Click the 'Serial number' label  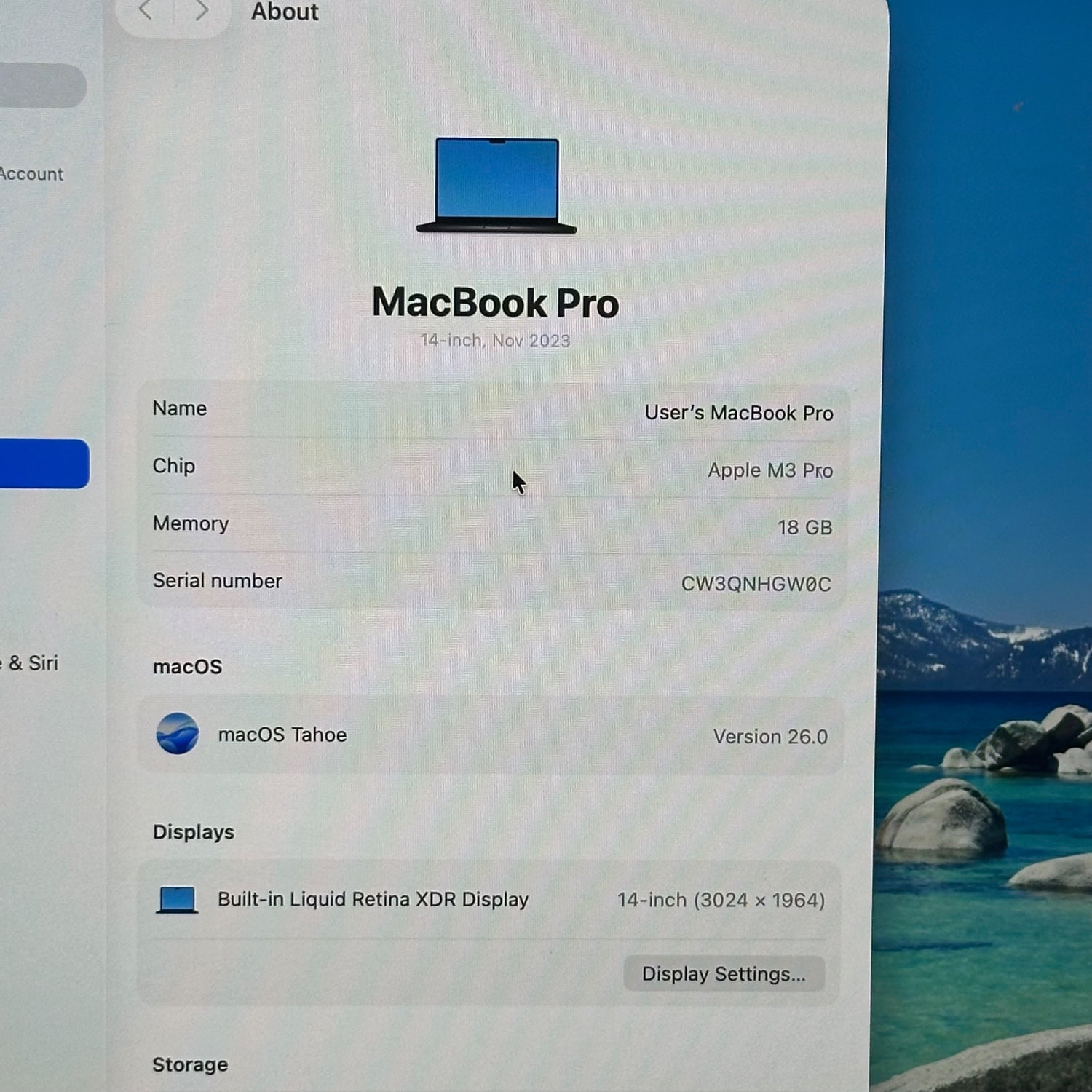coord(217,581)
